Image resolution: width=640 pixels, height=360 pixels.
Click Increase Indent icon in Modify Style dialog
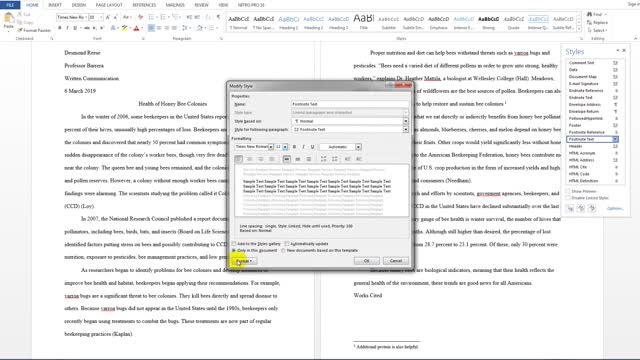click(359, 159)
